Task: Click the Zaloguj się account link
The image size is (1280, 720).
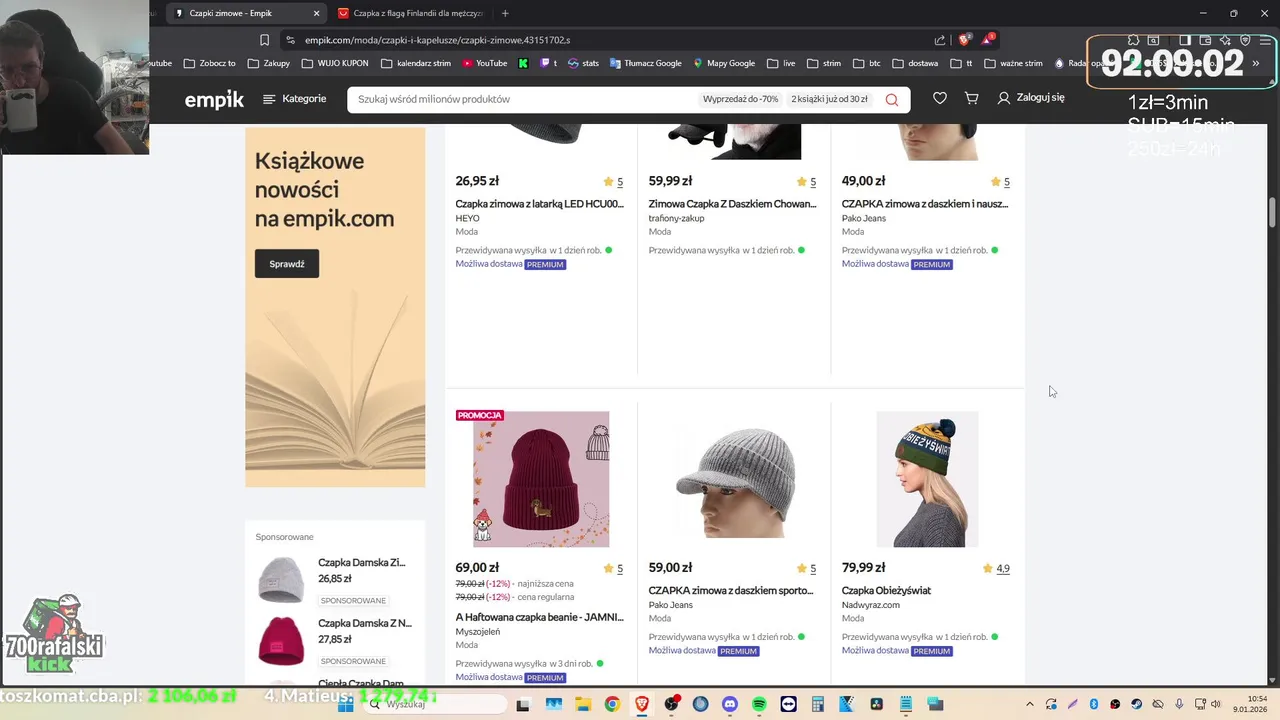Action: (1031, 98)
